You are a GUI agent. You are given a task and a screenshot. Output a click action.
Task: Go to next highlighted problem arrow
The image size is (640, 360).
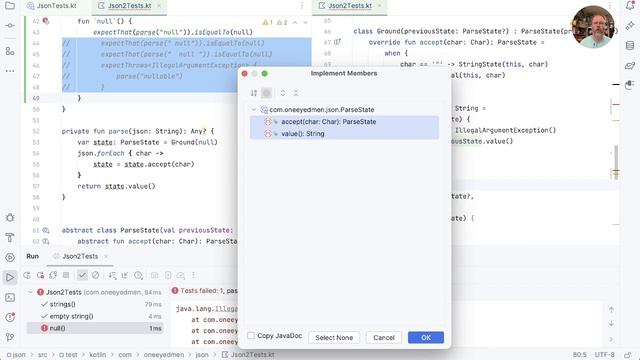point(305,22)
